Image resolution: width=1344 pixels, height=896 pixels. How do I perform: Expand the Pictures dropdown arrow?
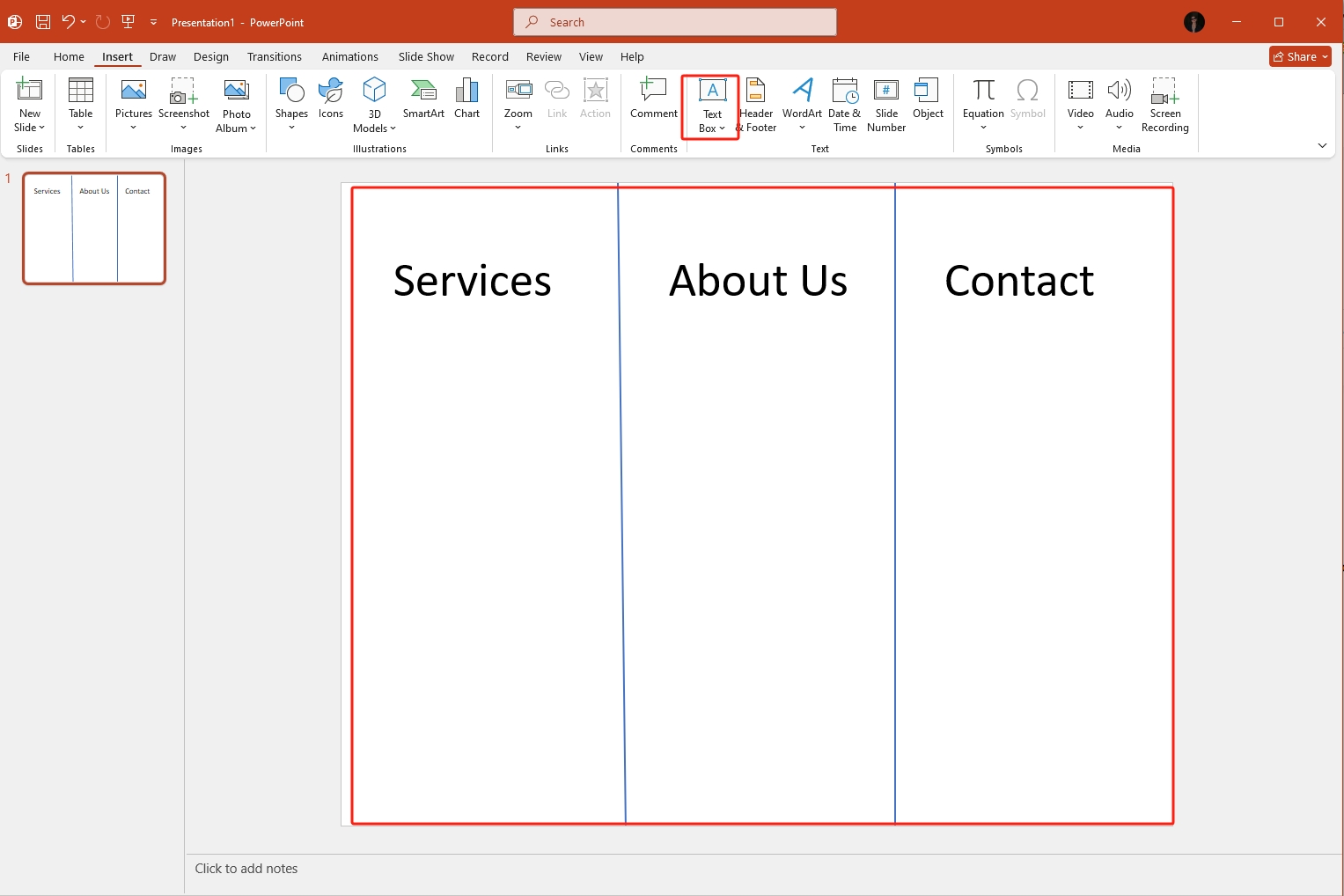click(x=134, y=128)
